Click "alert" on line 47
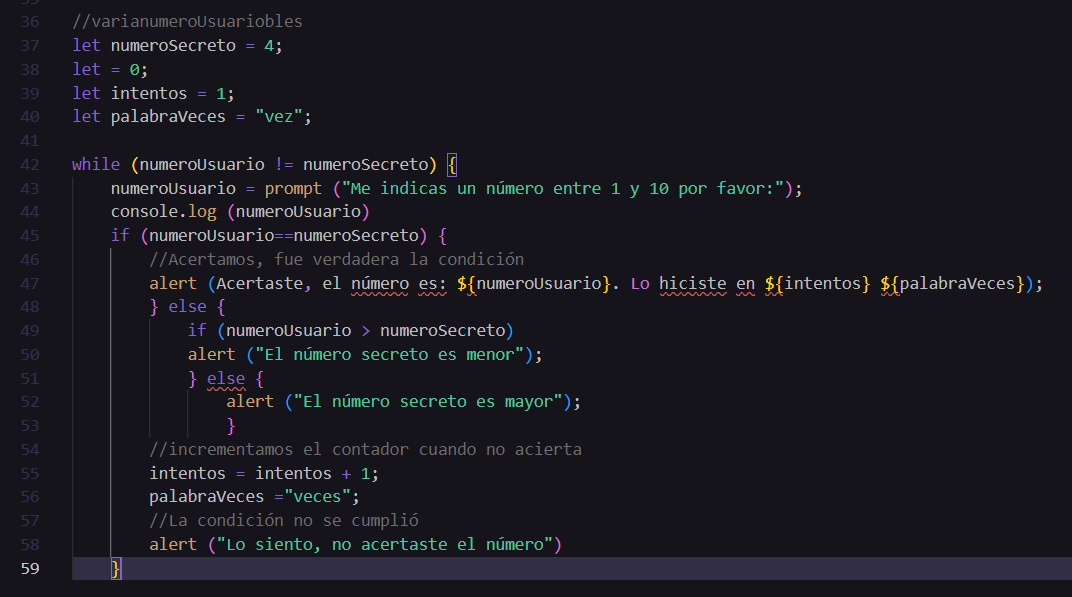The height and width of the screenshot is (597, 1072). click(173, 284)
